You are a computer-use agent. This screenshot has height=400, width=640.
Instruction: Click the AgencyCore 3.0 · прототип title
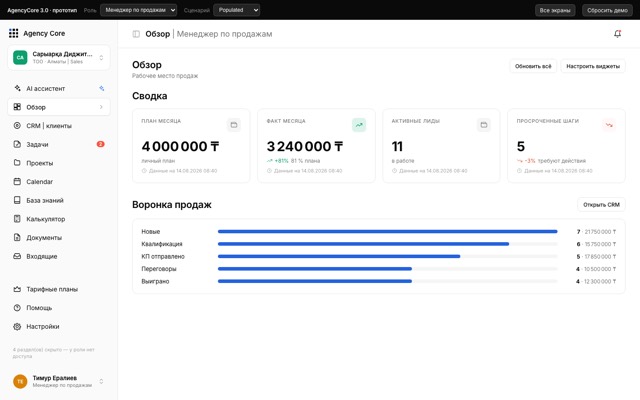(x=42, y=10)
